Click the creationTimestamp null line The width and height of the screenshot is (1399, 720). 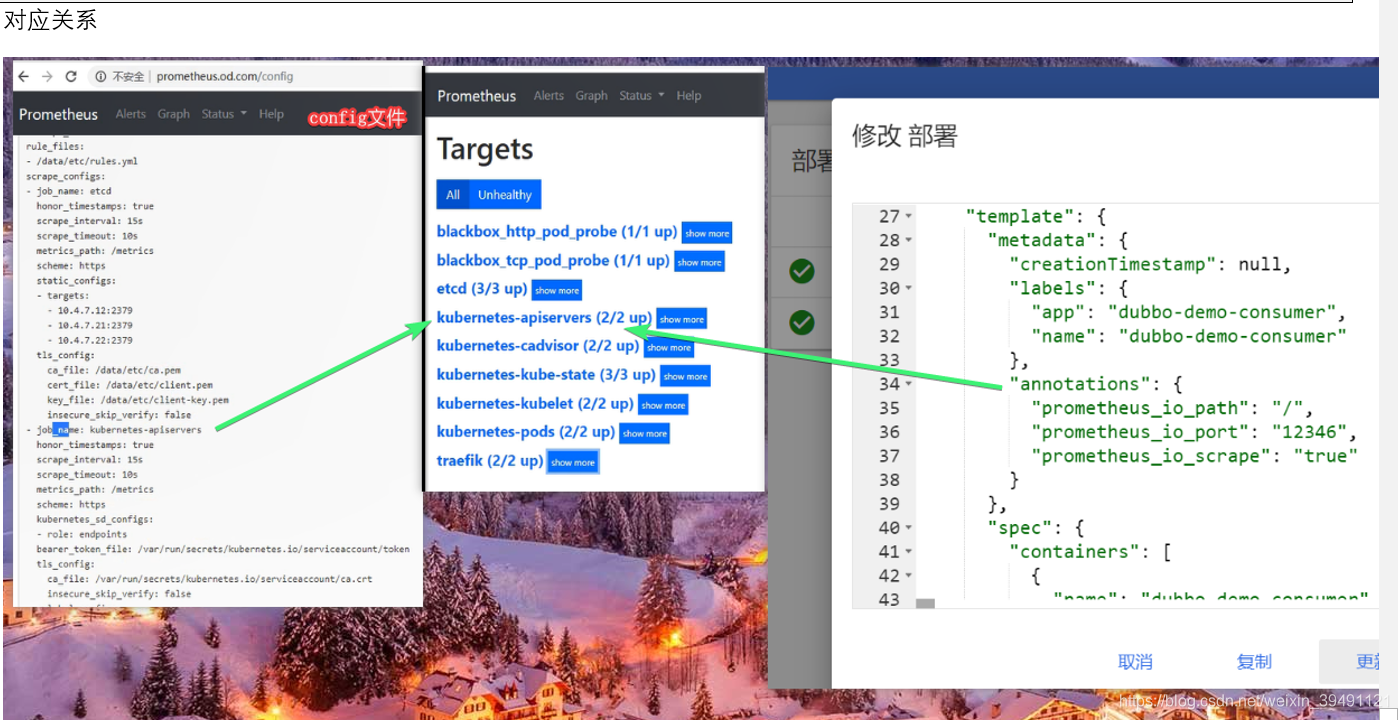1151,264
